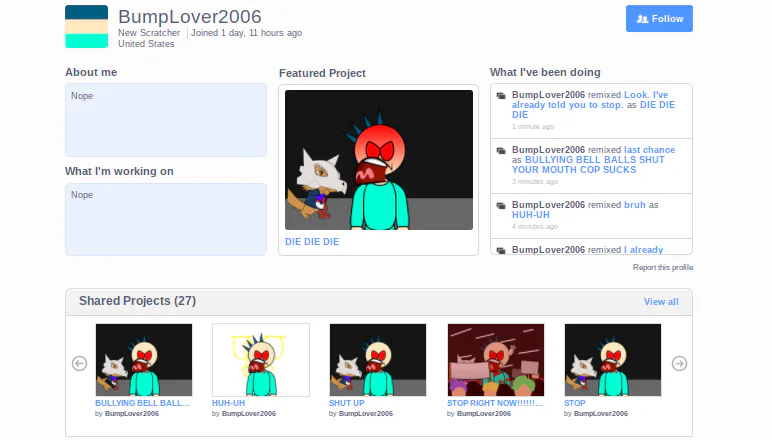Click BumpLover2006 name in 'last chance' entry
Viewport: 772px width, 440px height.
548,150
